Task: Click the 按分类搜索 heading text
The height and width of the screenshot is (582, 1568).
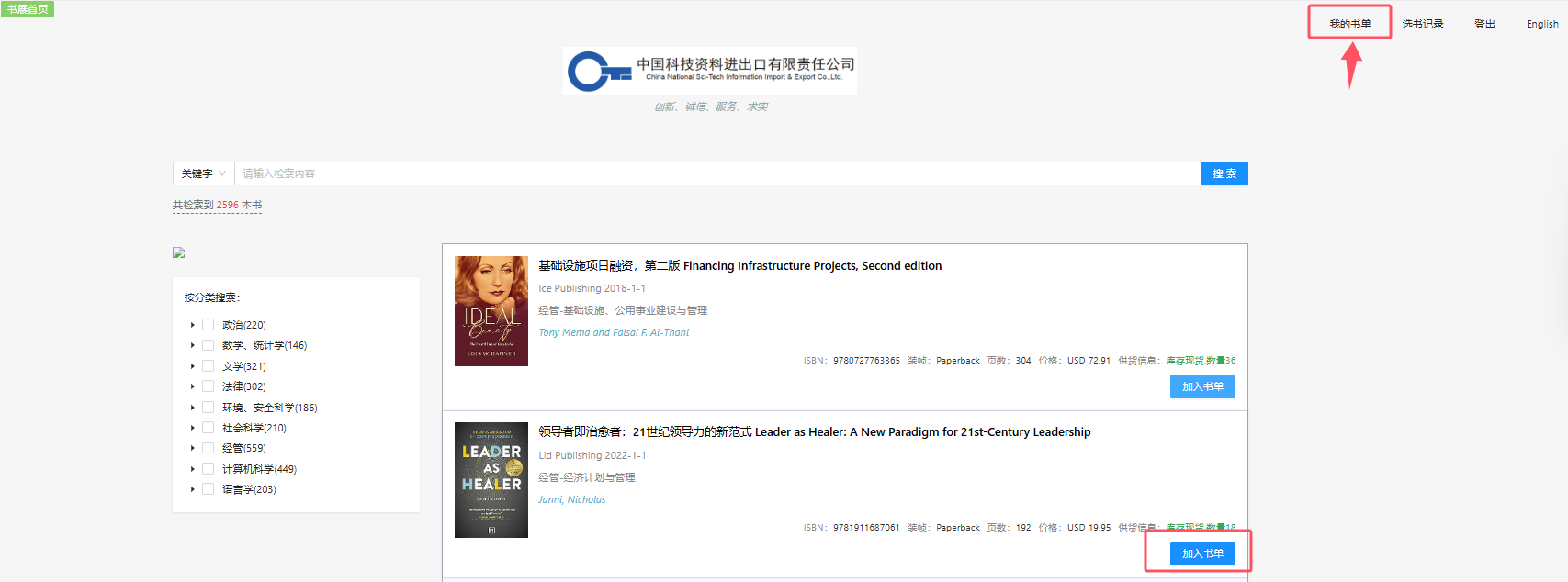Action: pos(211,297)
